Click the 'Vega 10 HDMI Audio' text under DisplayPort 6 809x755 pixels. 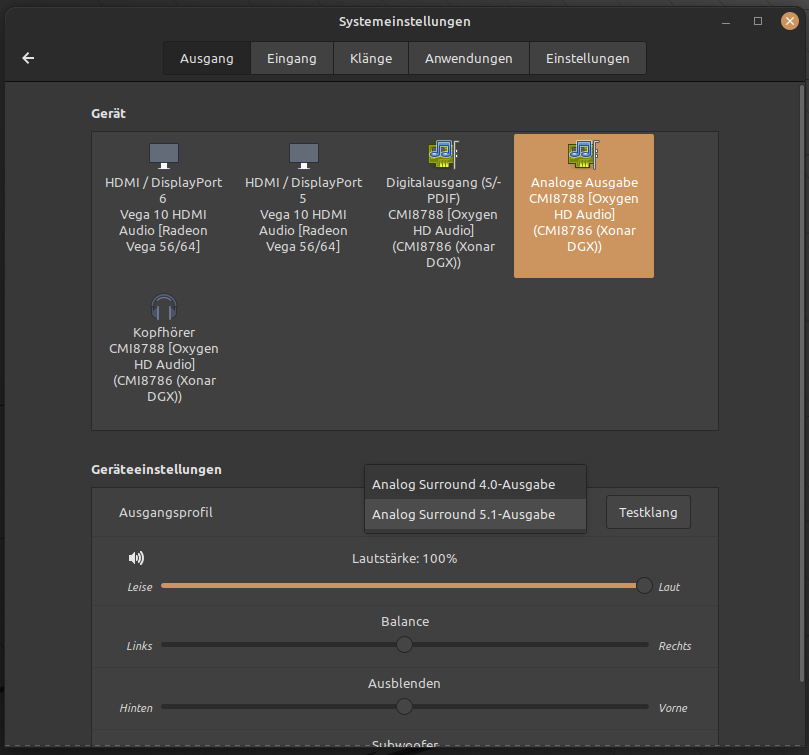(164, 222)
